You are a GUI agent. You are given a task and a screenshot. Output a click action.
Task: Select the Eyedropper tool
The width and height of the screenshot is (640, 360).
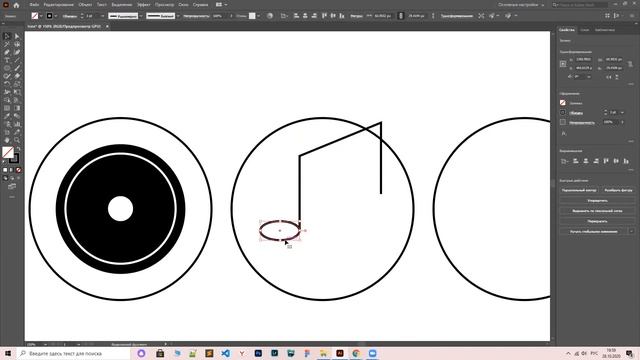pyautogui.click(x=7, y=116)
